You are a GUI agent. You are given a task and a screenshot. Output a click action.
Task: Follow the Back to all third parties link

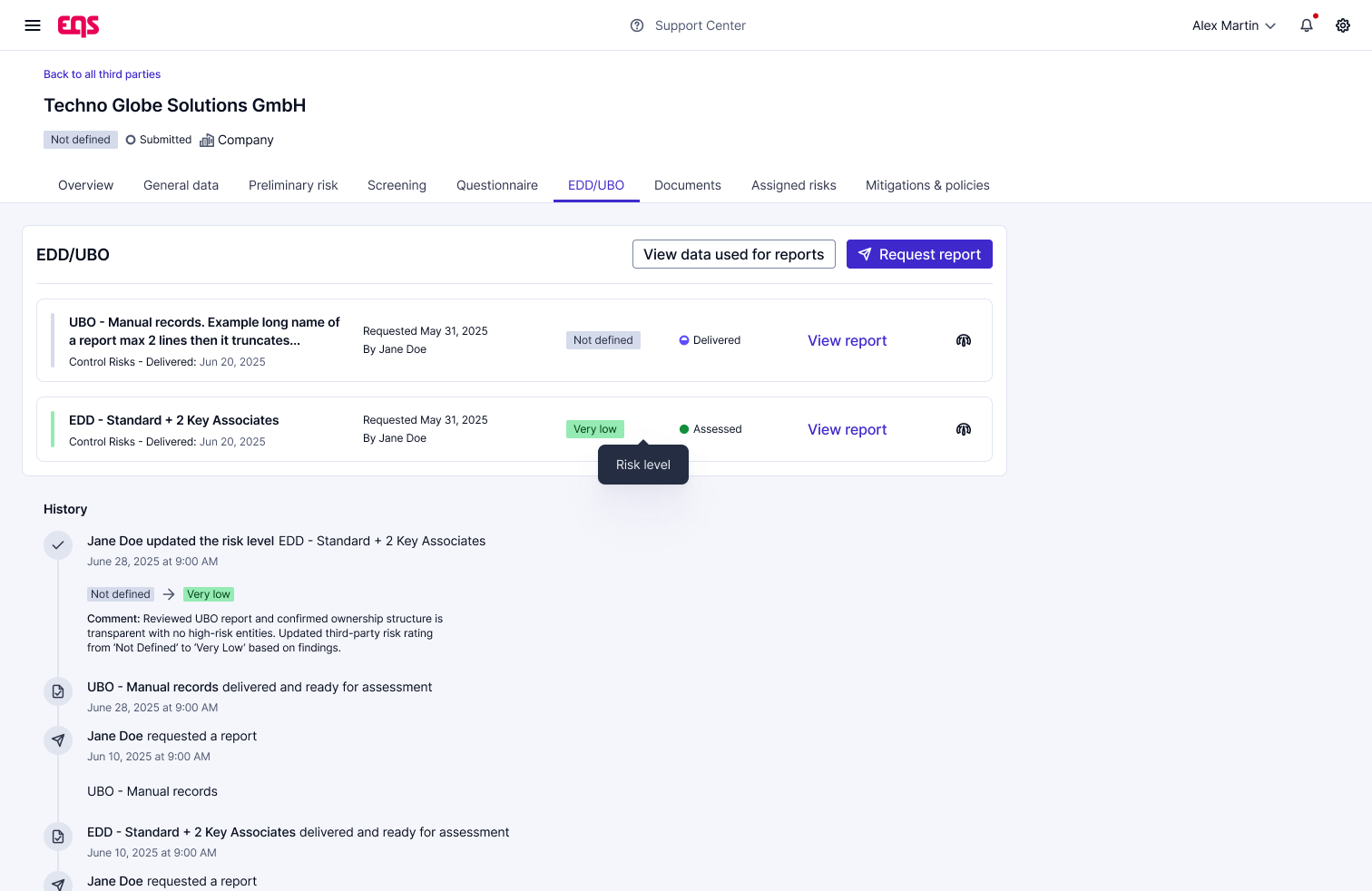[102, 74]
